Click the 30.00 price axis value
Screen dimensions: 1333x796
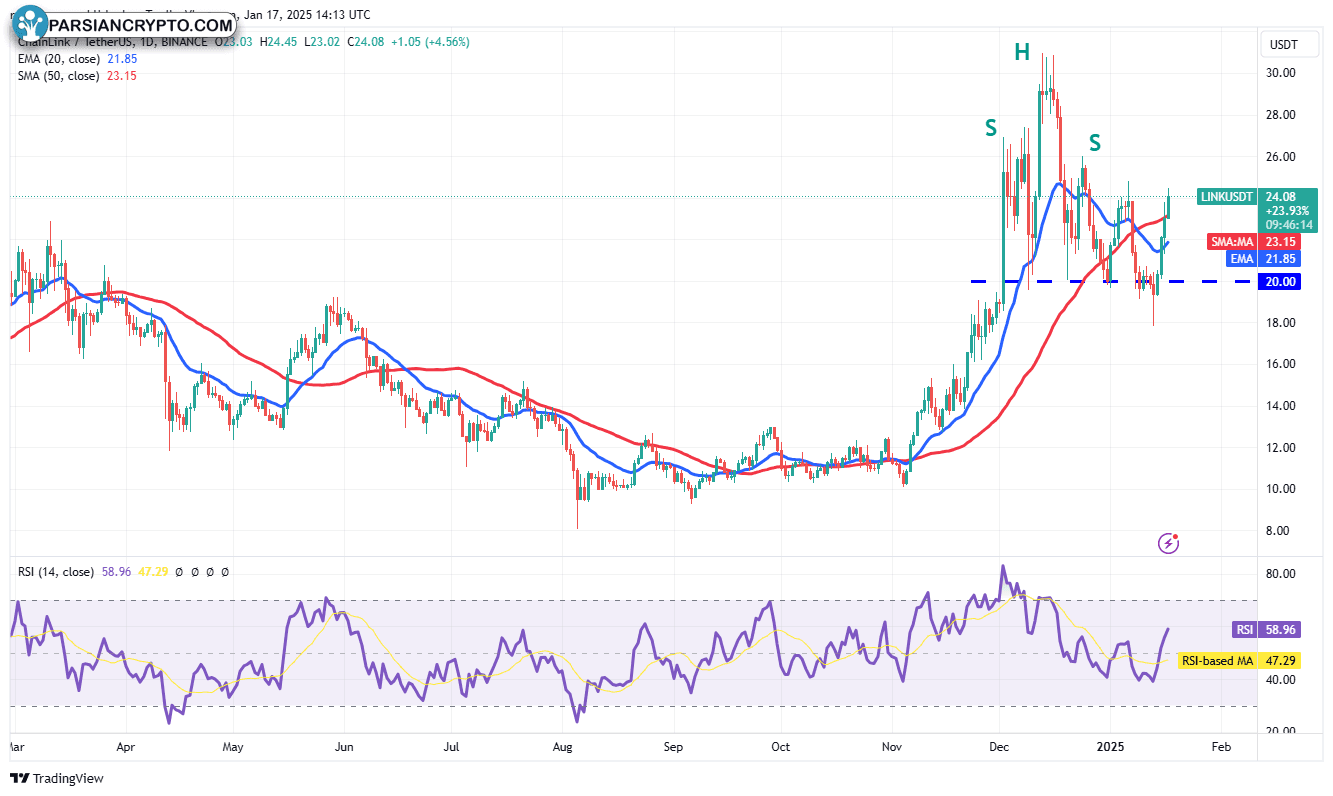click(x=1281, y=73)
